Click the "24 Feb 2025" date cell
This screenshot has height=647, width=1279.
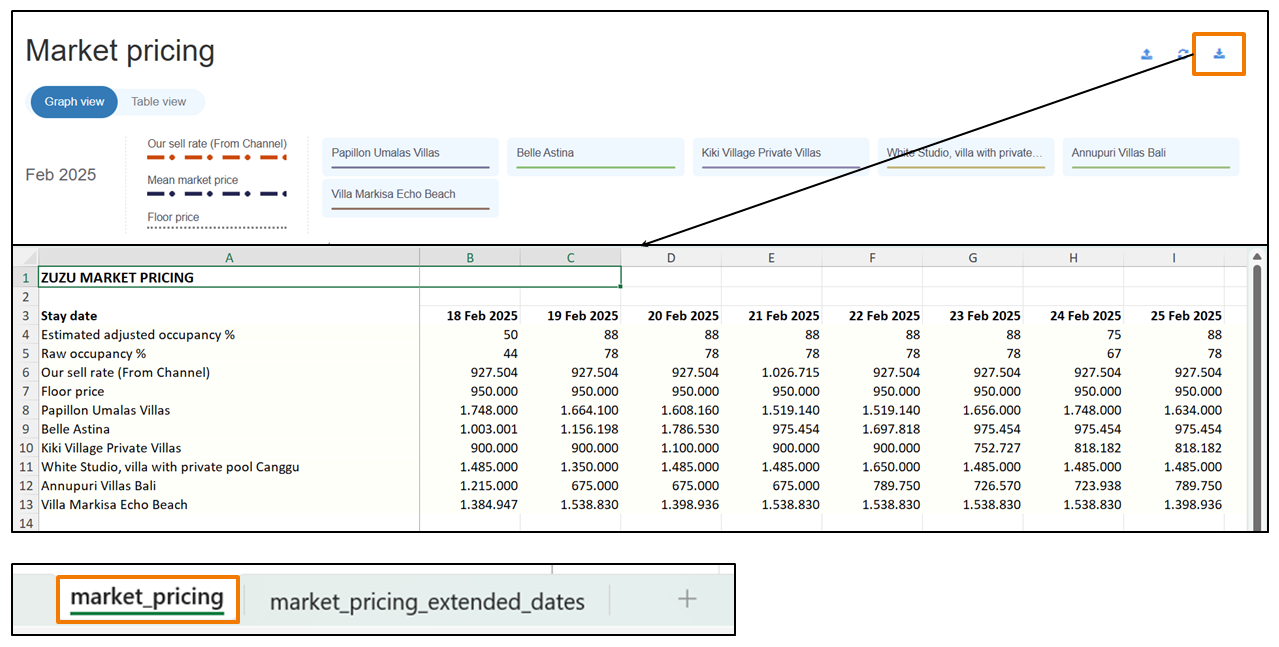[1074, 316]
